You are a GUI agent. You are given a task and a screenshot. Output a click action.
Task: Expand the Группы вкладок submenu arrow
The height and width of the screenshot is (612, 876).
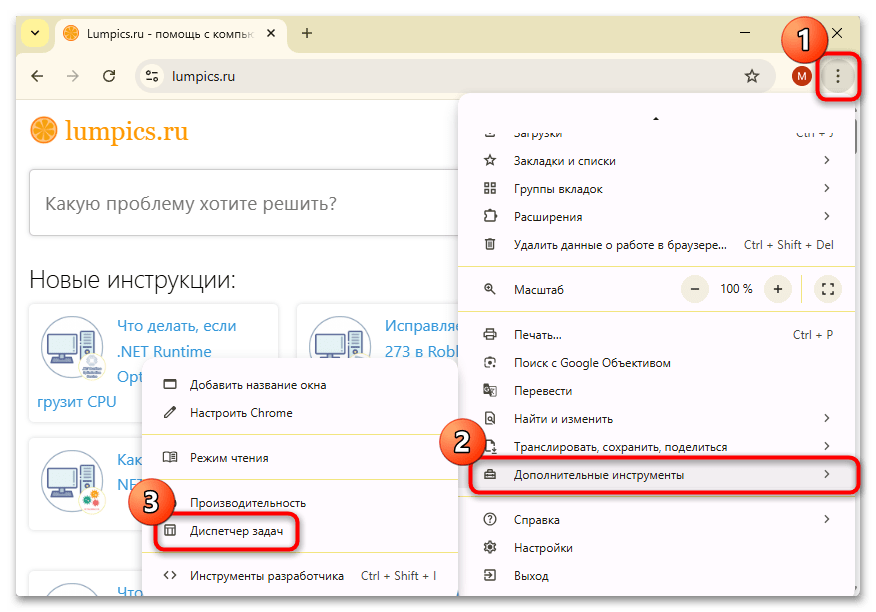coord(827,188)
